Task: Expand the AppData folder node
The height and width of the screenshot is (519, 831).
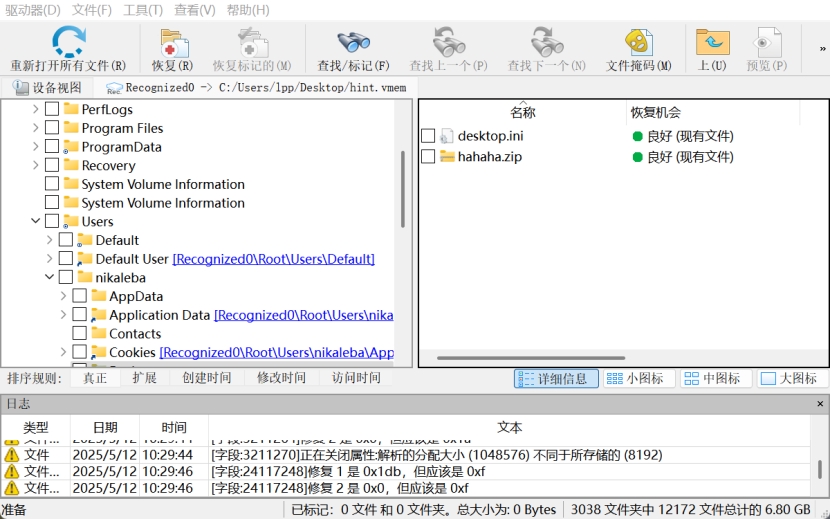Action: tap(64, 296)
